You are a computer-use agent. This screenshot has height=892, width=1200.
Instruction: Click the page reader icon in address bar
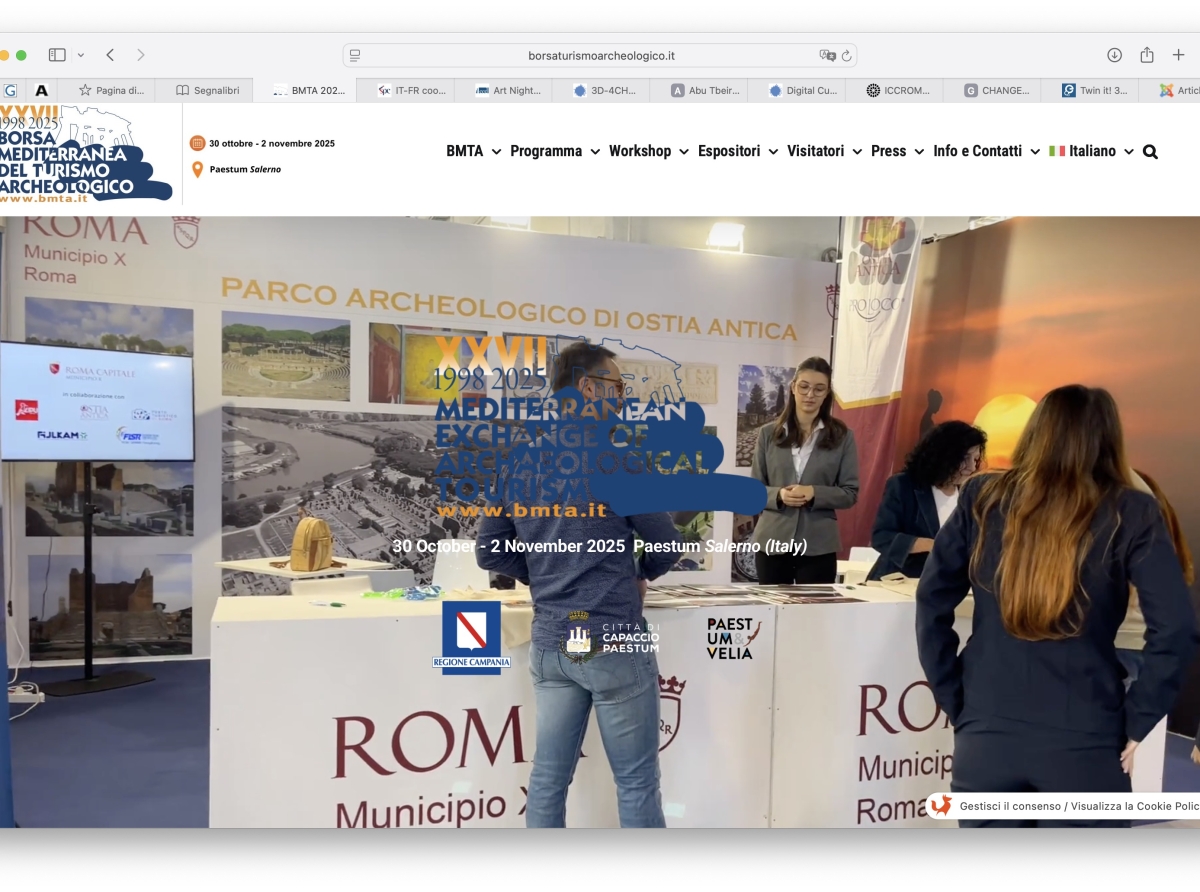[x=355, y=56]
